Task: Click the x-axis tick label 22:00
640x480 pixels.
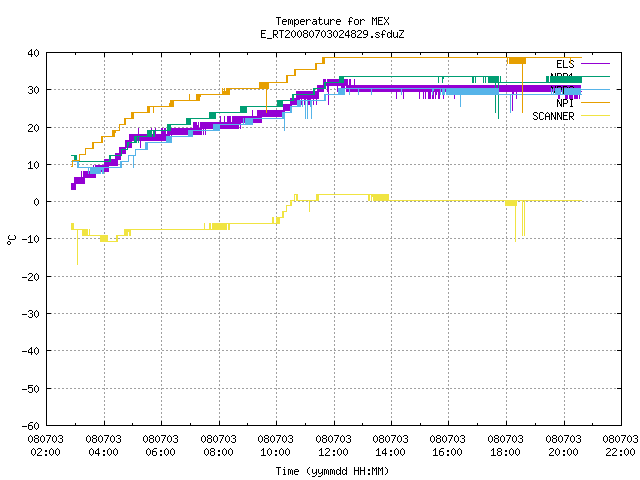Action: tap(621, 452)
